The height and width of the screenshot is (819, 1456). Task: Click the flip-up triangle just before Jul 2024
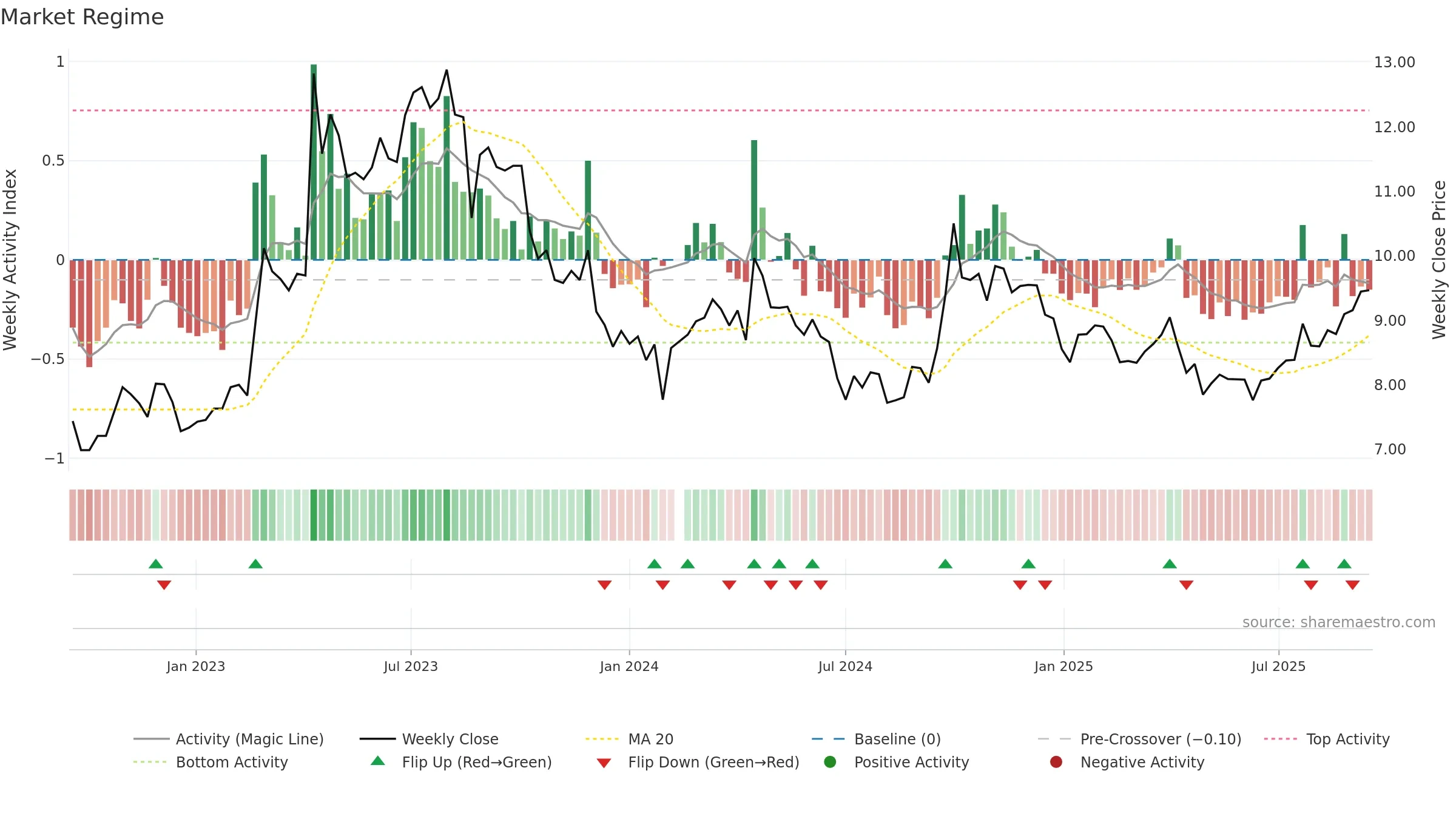point(812,564)
